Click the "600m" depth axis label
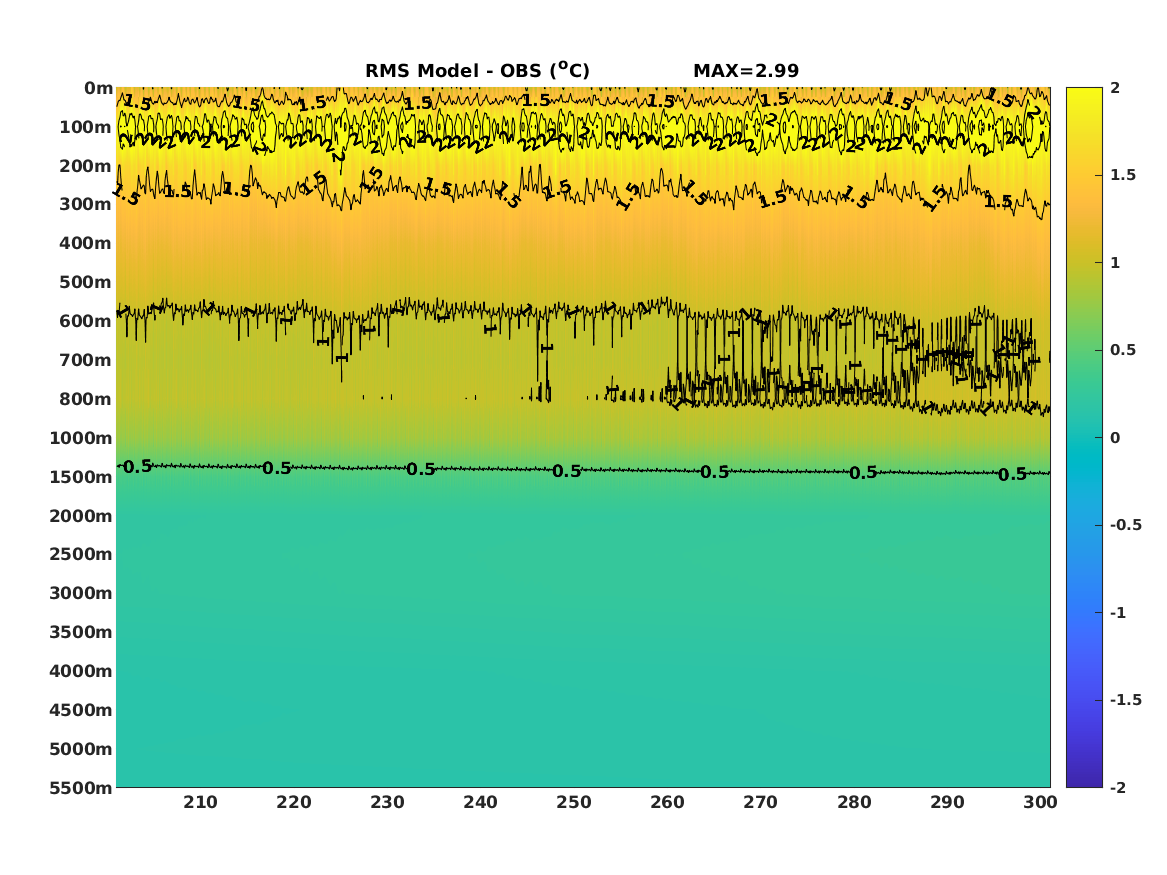The width and height of the screenshot is (1167, 875). 86,321
